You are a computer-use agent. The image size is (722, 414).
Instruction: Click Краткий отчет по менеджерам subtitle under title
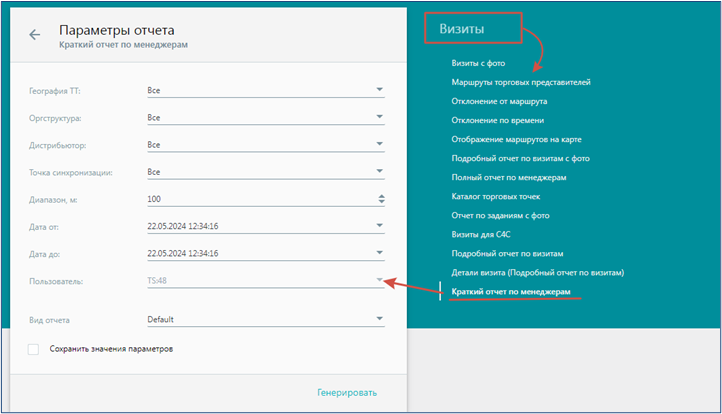click(123, 45)
